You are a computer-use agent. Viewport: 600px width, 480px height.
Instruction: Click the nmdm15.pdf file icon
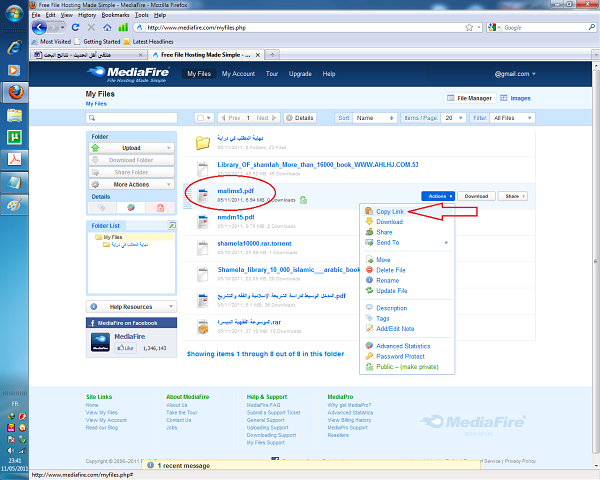pos(202,222)
